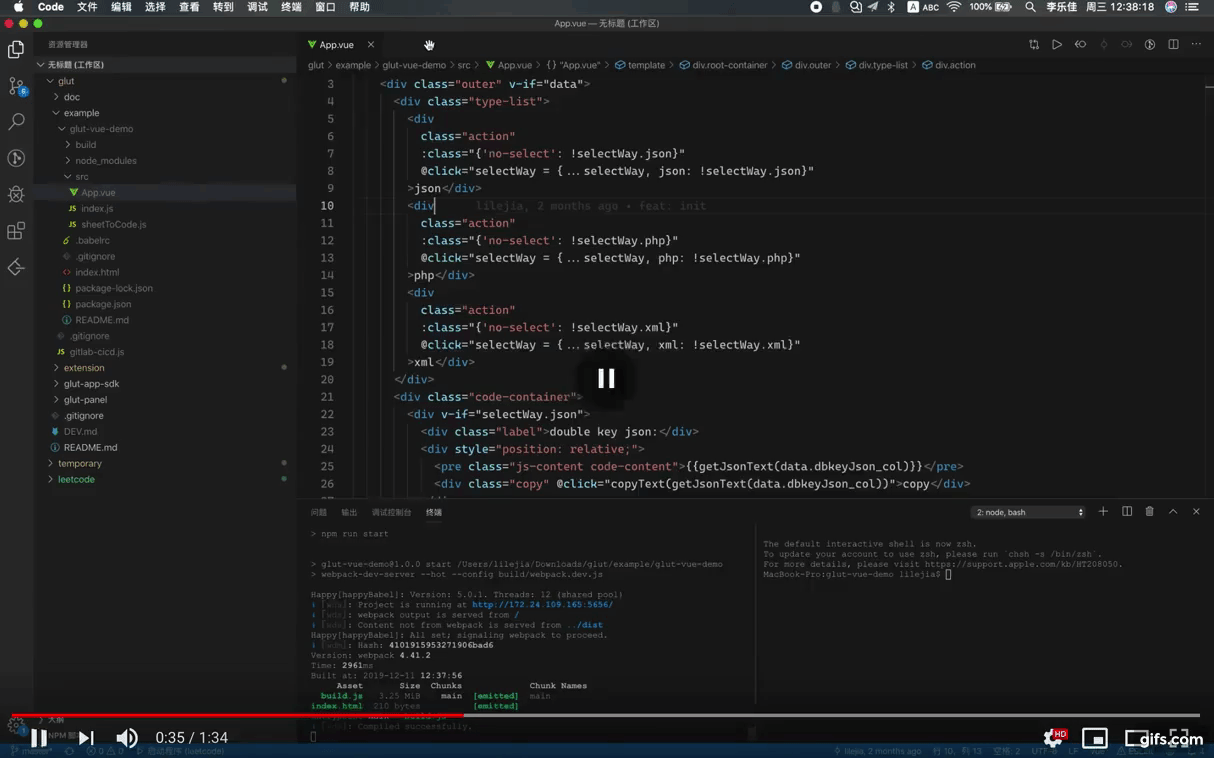
Task: Open the Wi-Fi menu bar icon
Action: point(954,7)
